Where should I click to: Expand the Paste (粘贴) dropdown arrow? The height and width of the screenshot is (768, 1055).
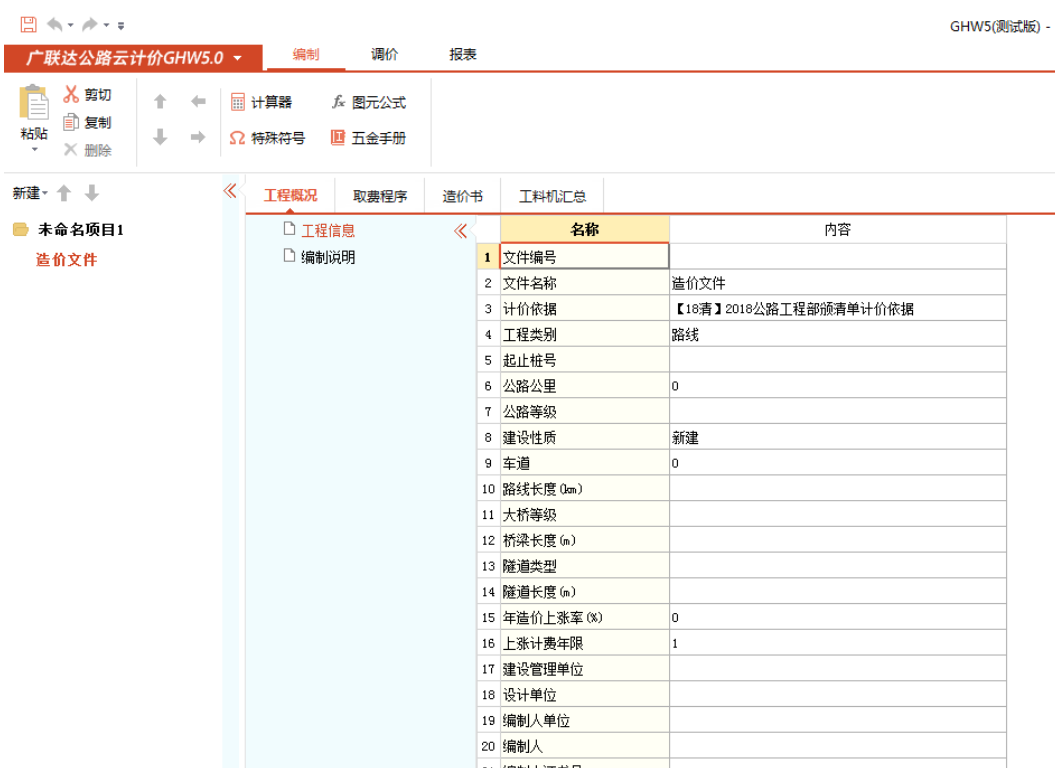pyautogui.click(x=34, y=150)
